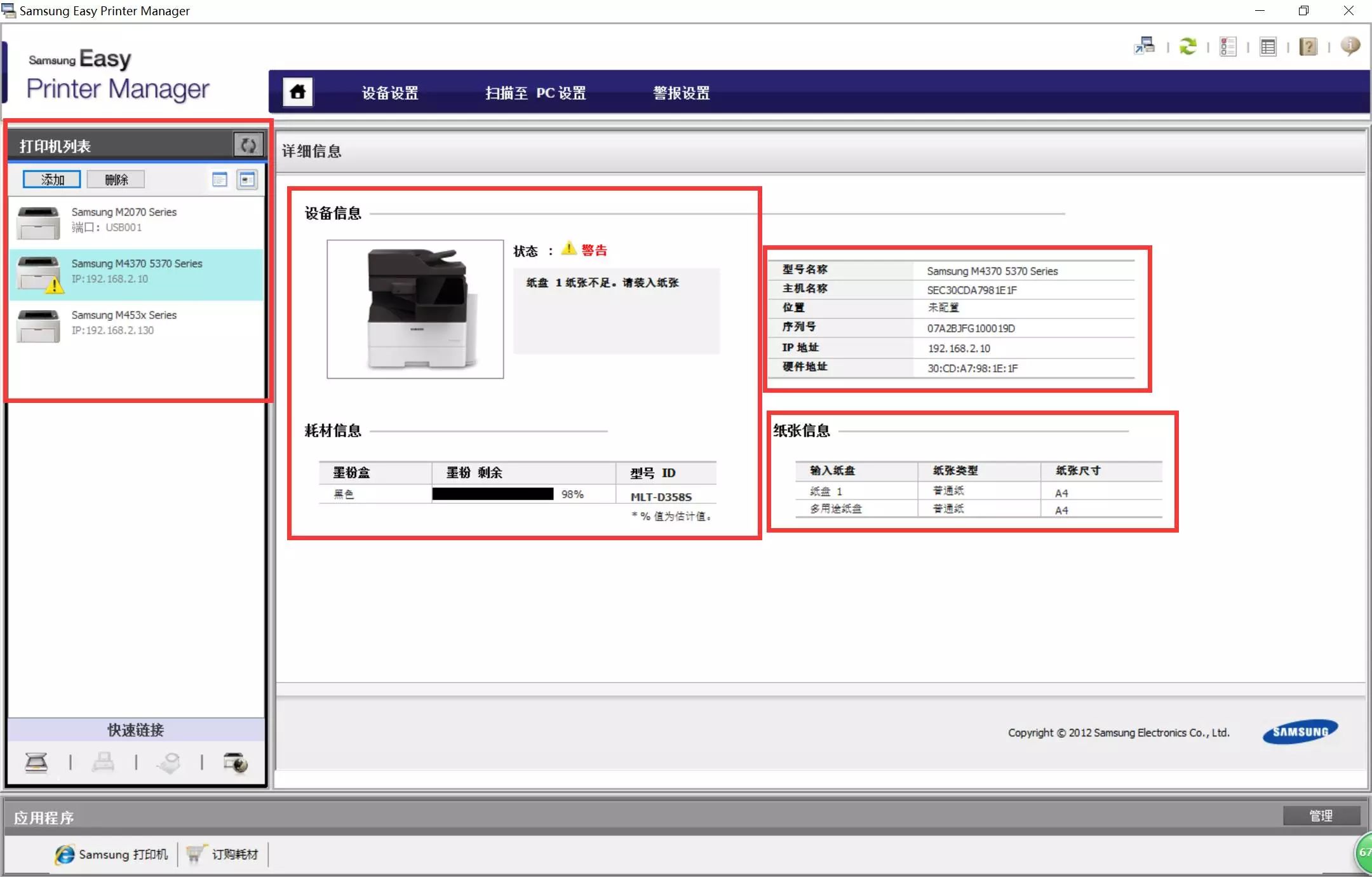1372x877 pixels.
Task: Go to the home screen icon
Action: 298,92
